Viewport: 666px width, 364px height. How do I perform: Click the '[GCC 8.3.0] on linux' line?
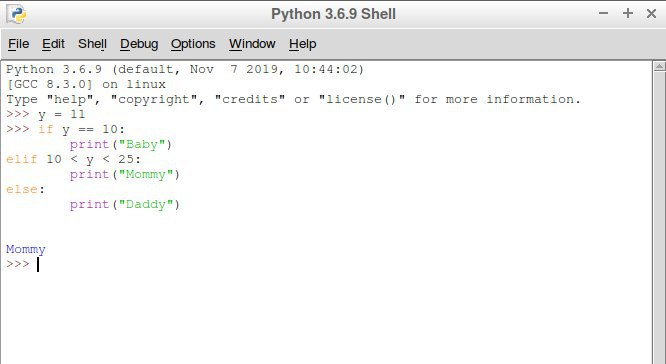pos(86,84)
